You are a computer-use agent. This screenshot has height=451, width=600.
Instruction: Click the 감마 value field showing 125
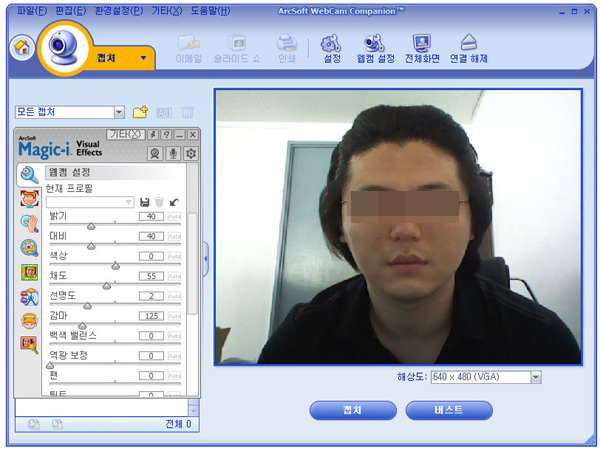coord(151,316)
